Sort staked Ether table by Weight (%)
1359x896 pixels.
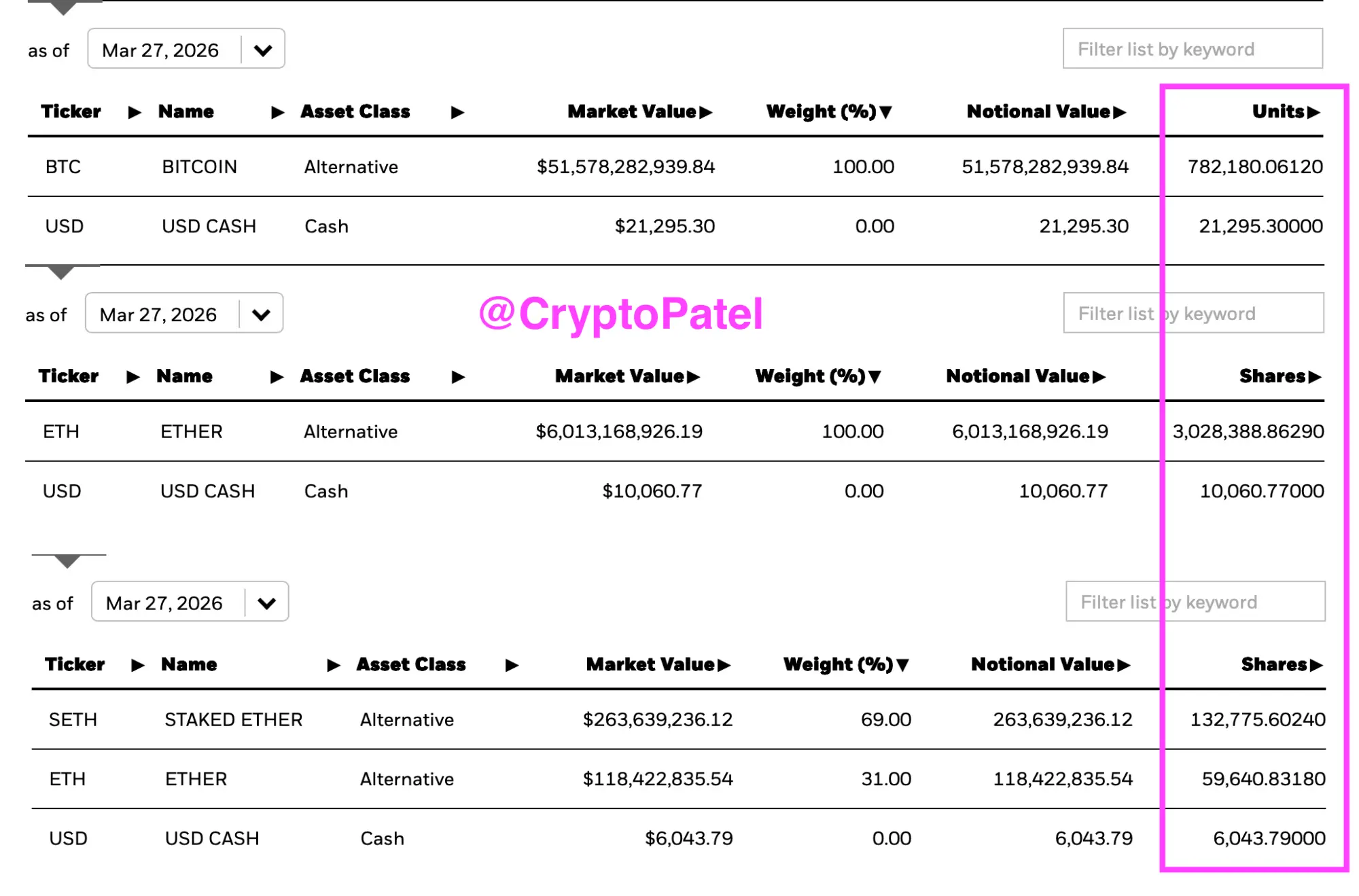point(846,664)
